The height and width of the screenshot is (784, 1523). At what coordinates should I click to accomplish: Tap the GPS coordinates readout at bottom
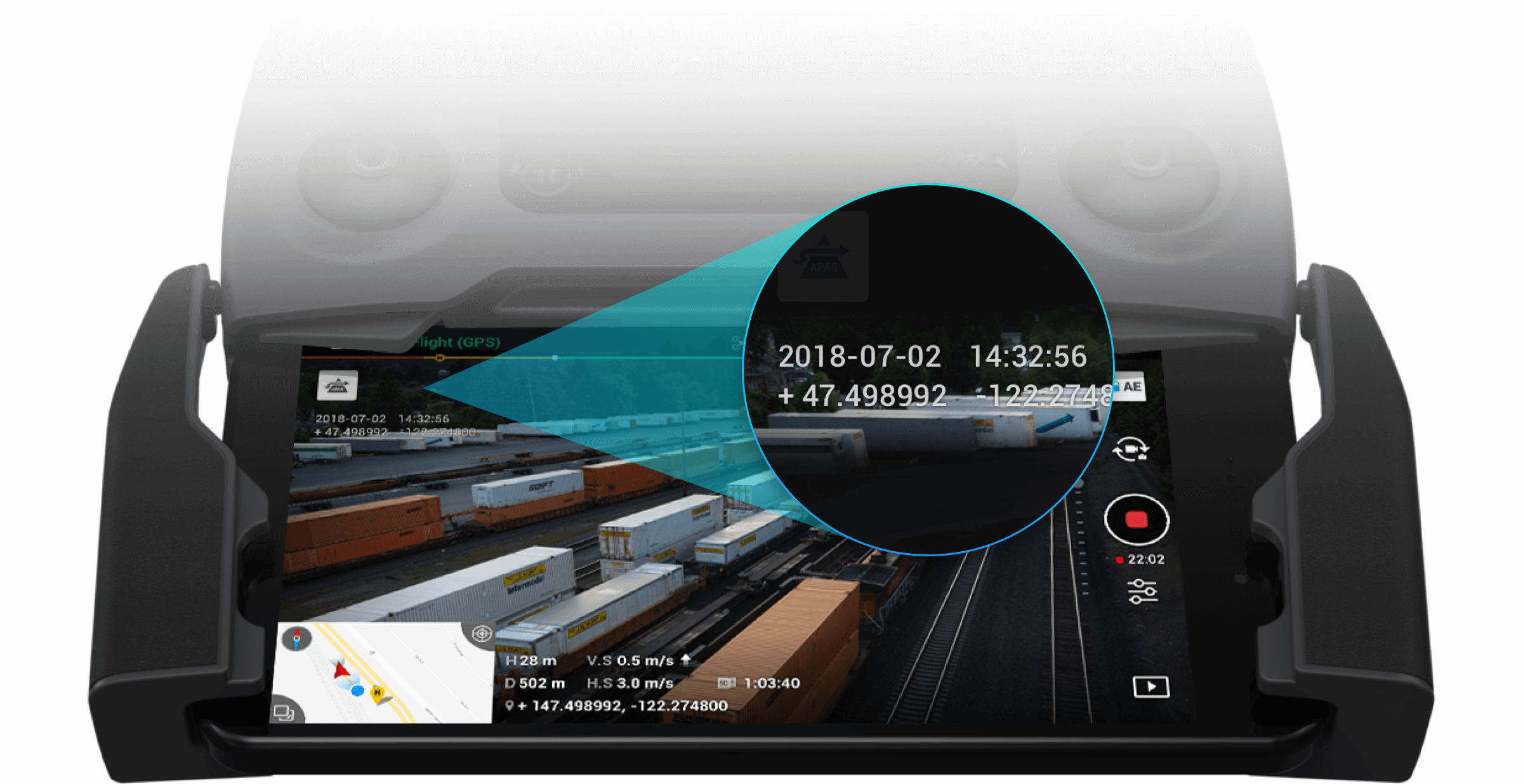[x=622, y=705]
